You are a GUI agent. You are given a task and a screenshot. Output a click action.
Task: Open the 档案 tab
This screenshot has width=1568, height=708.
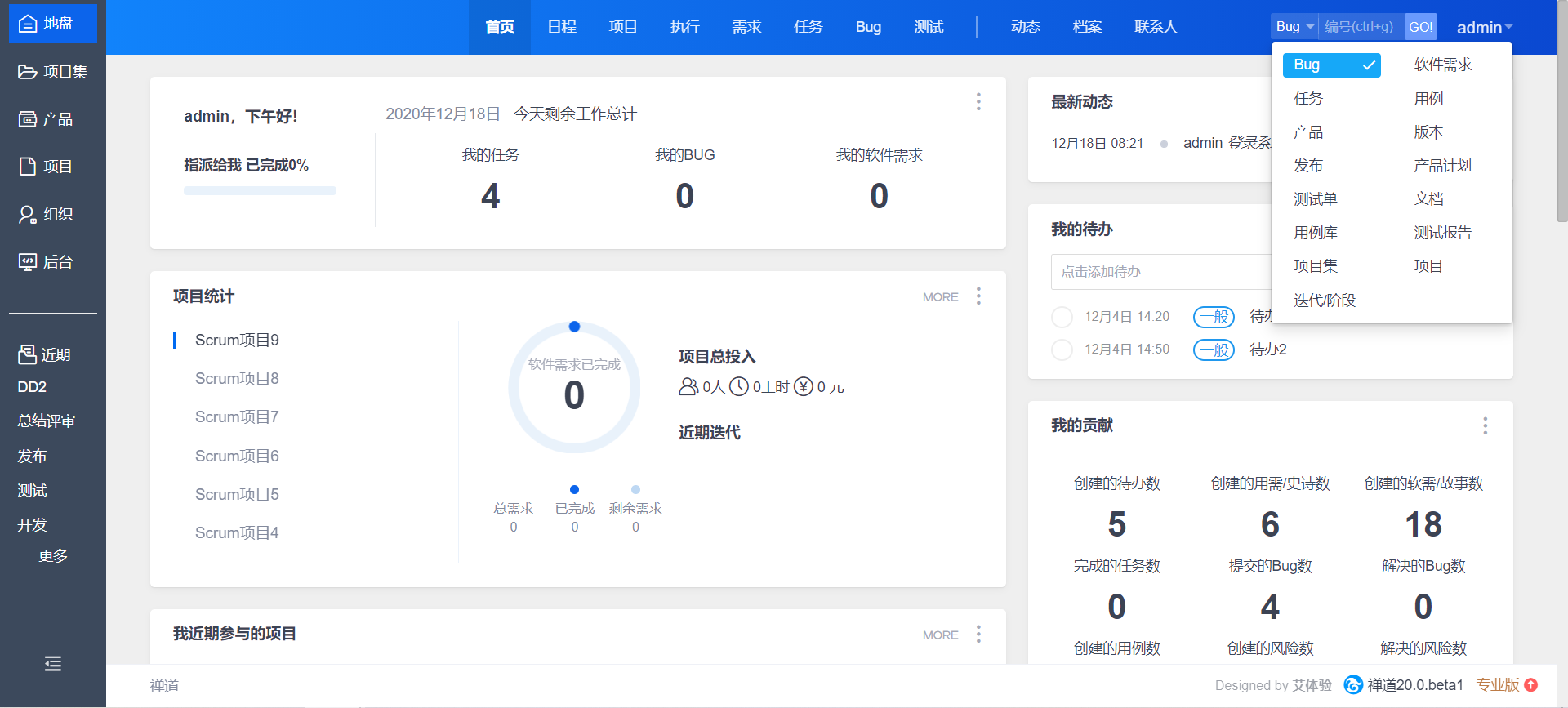[x=1087, y=27]
